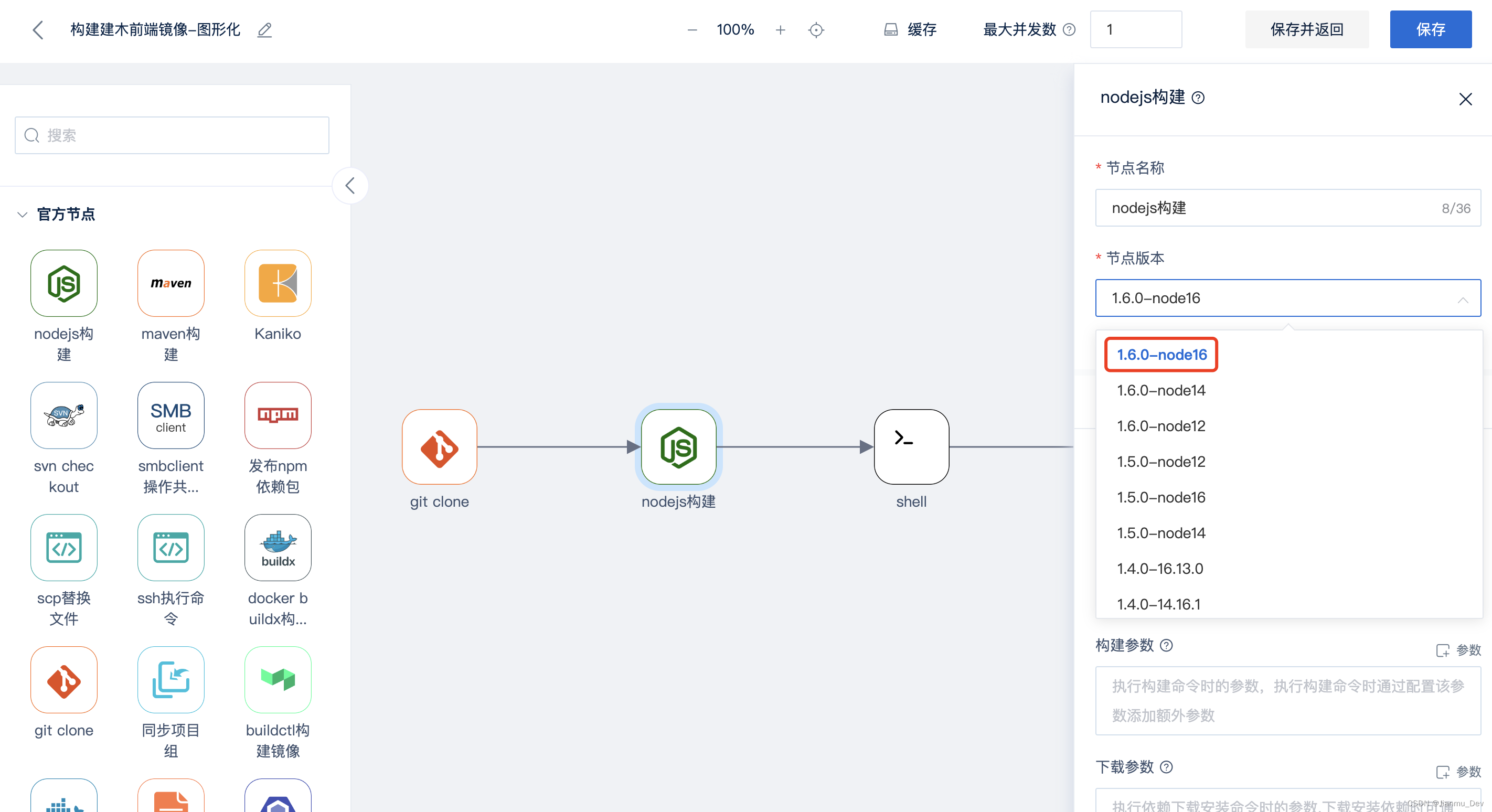1492x812 pixels.
Task: Click the blue 保存 button
Action: point(1430,29)
